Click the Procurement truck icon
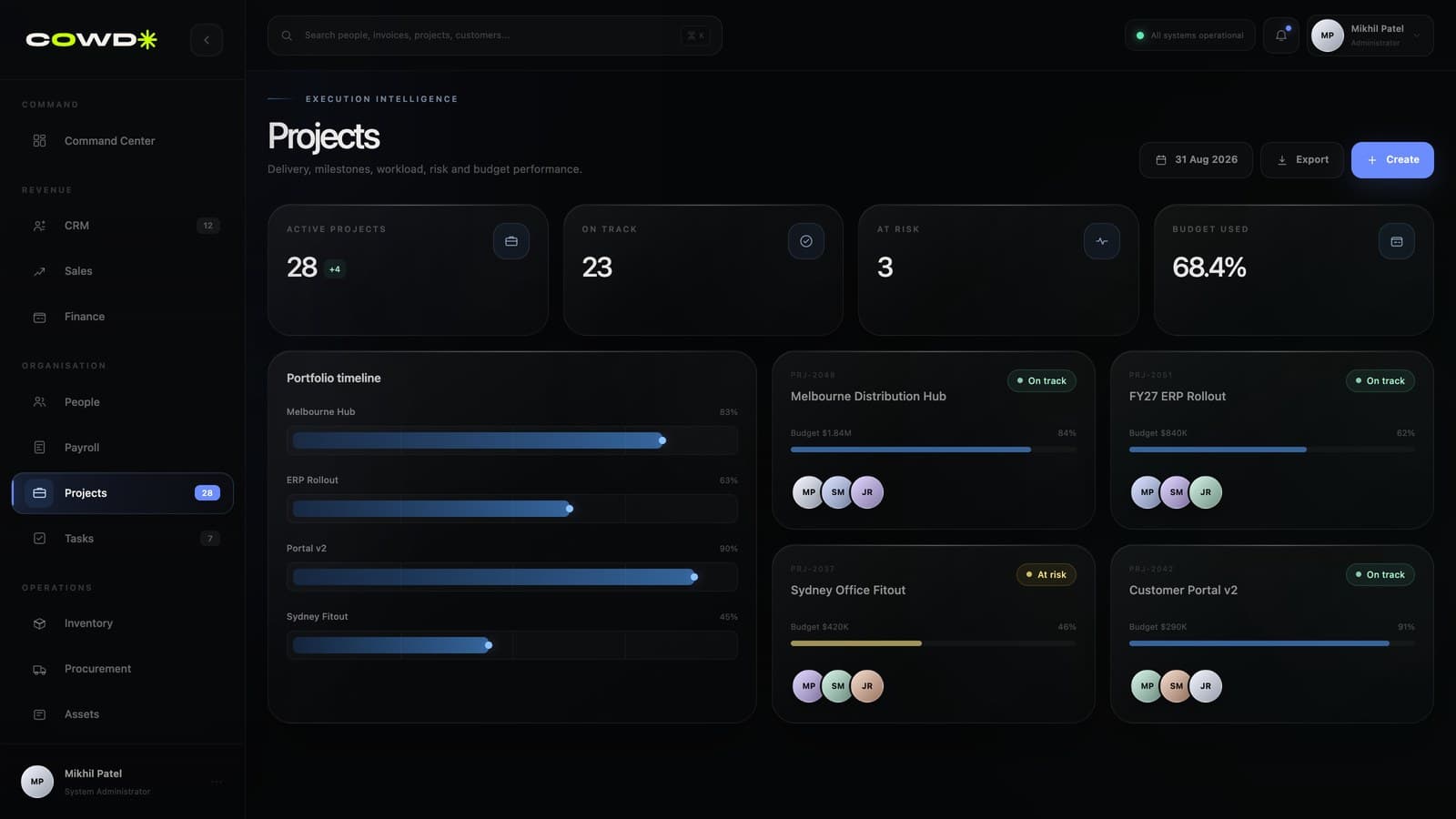Image resolution: width=1456 pixels, height=819 pixels. tap(39, 669)
